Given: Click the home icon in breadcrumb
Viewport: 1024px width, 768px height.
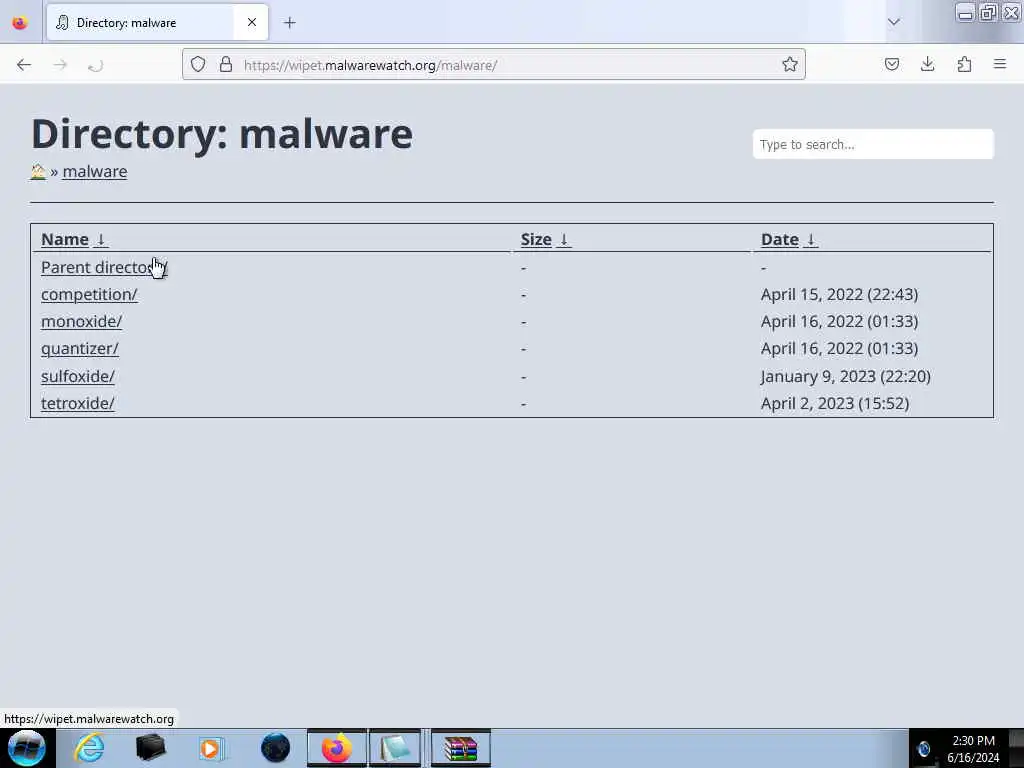Looking at the screenshot, I should click(38, 172).
